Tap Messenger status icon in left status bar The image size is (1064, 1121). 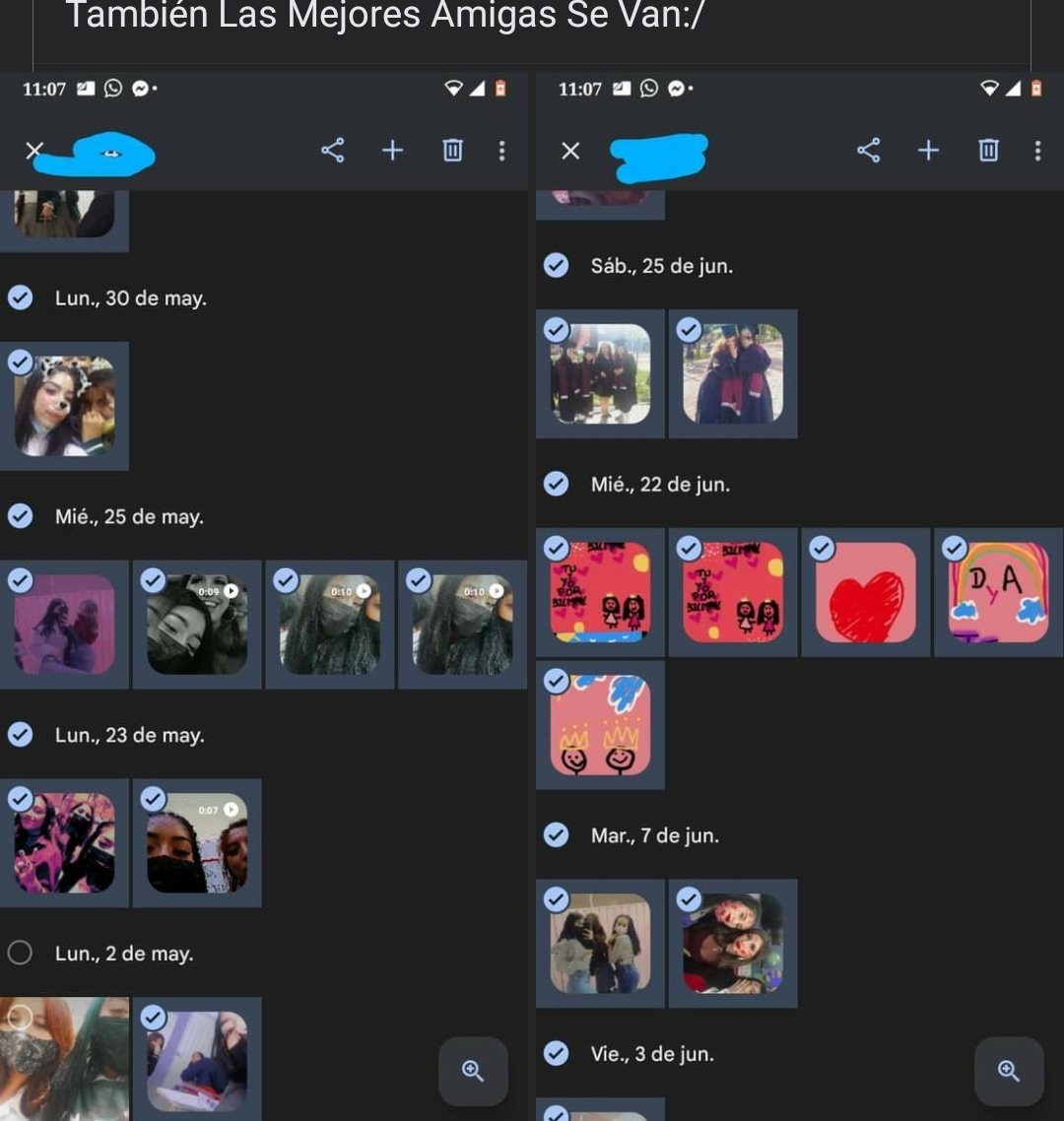(140, 89)
